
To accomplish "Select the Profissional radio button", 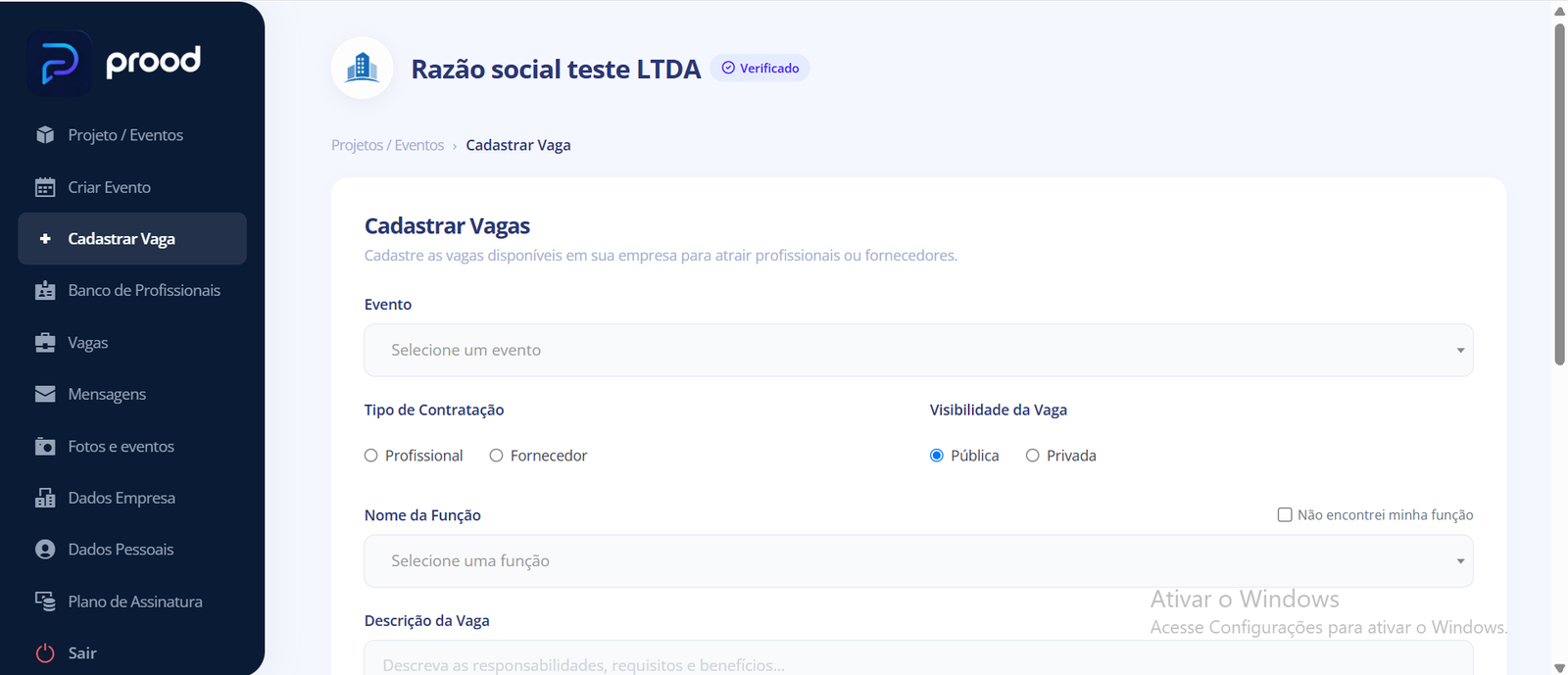I will point(371,456).
